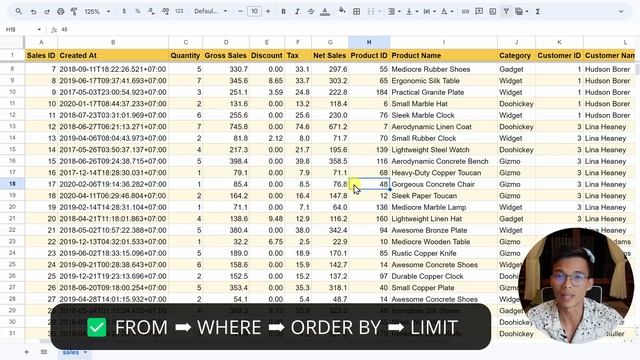Viewport: 640px width, 360px height.
Task: Click the Customer ID header cell
Action: point(559,55)
